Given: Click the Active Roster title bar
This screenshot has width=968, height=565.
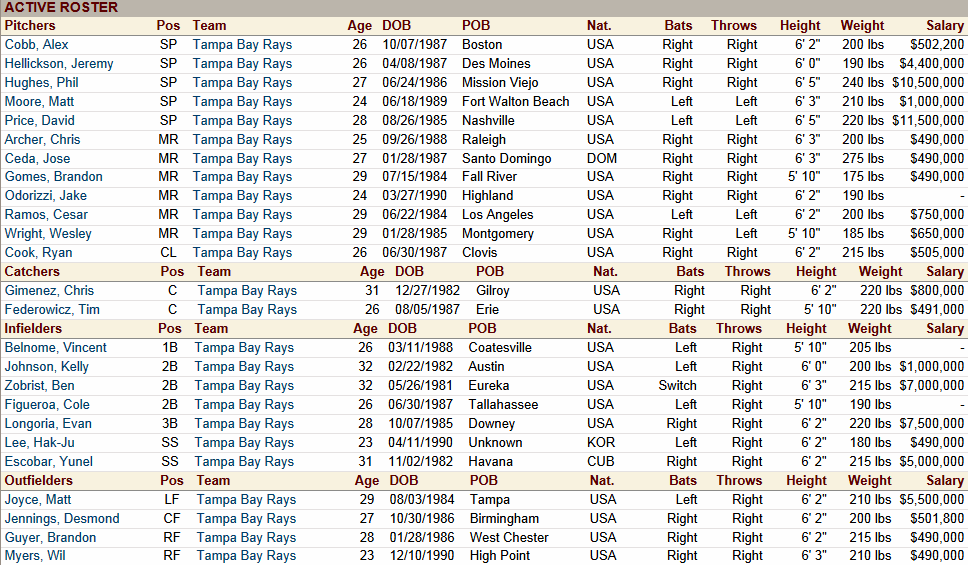Looking at the screenshot, I should pos(60,7).
